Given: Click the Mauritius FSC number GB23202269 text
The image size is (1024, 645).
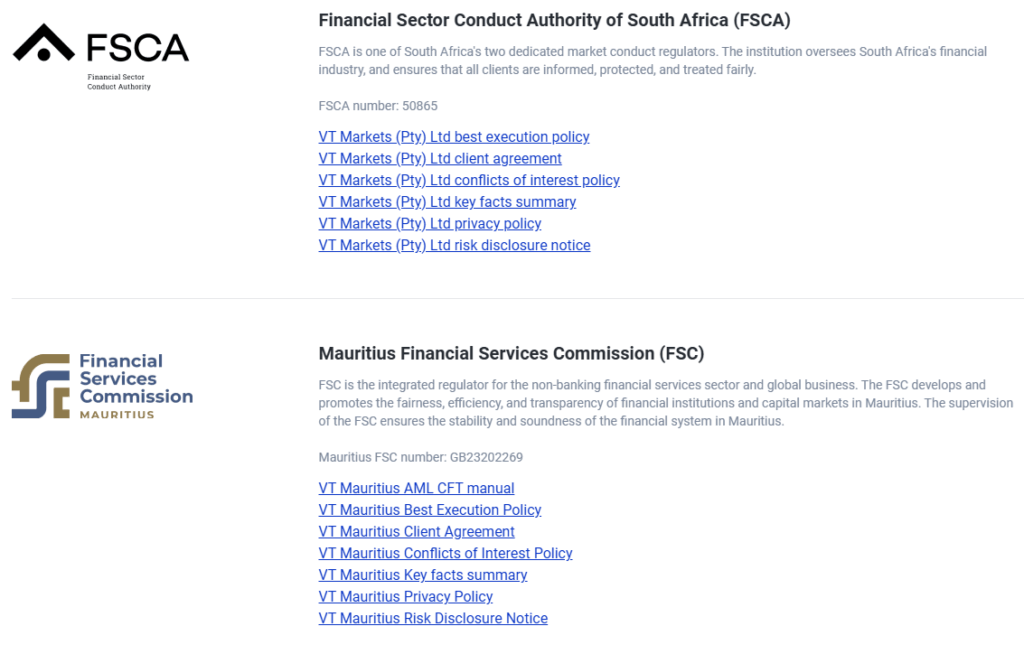Looking at the screenshot, I should point(421,457).
